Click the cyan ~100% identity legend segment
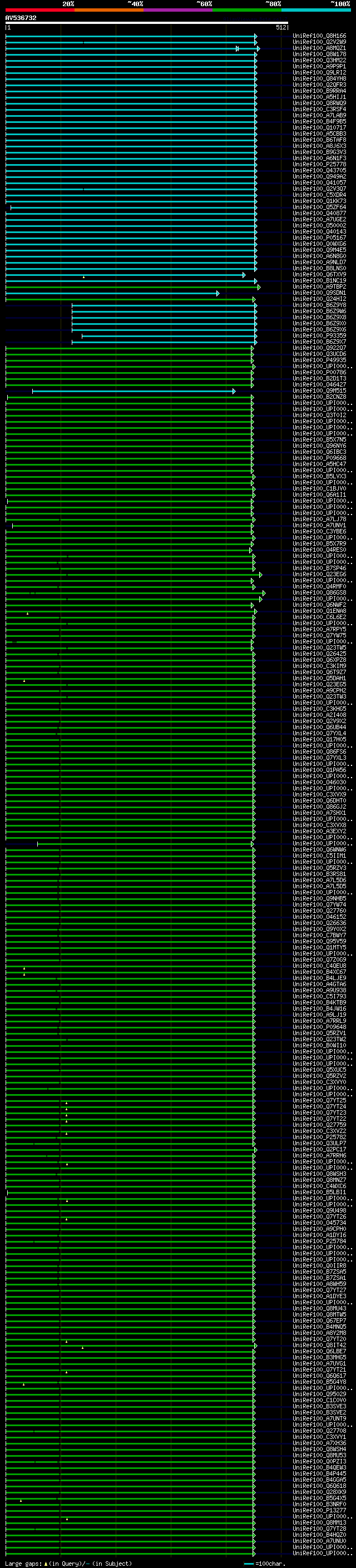356x1568 pixels. coord(317,10)
